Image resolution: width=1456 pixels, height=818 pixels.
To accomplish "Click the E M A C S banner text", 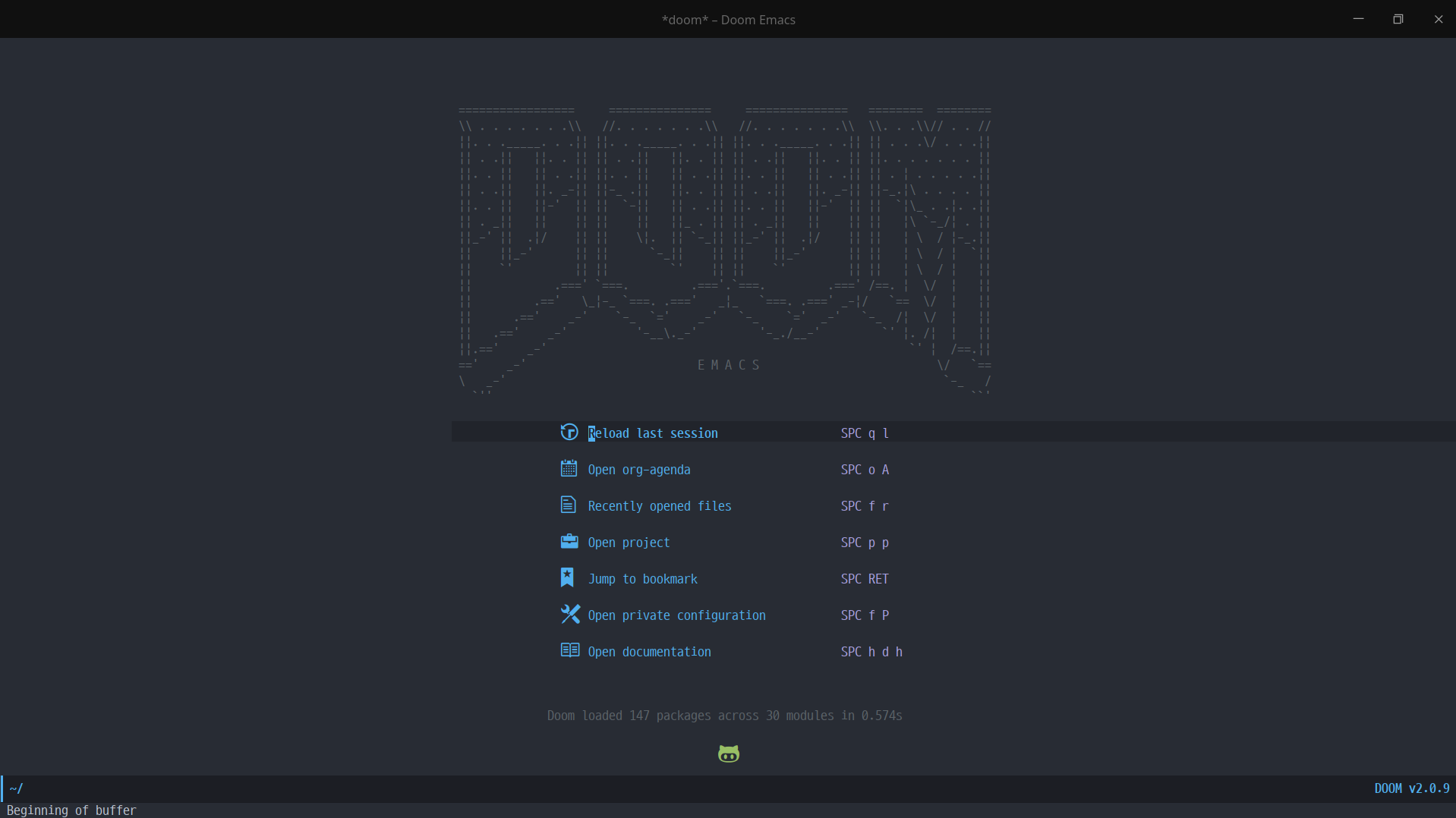I will click(x=728, y=365).
